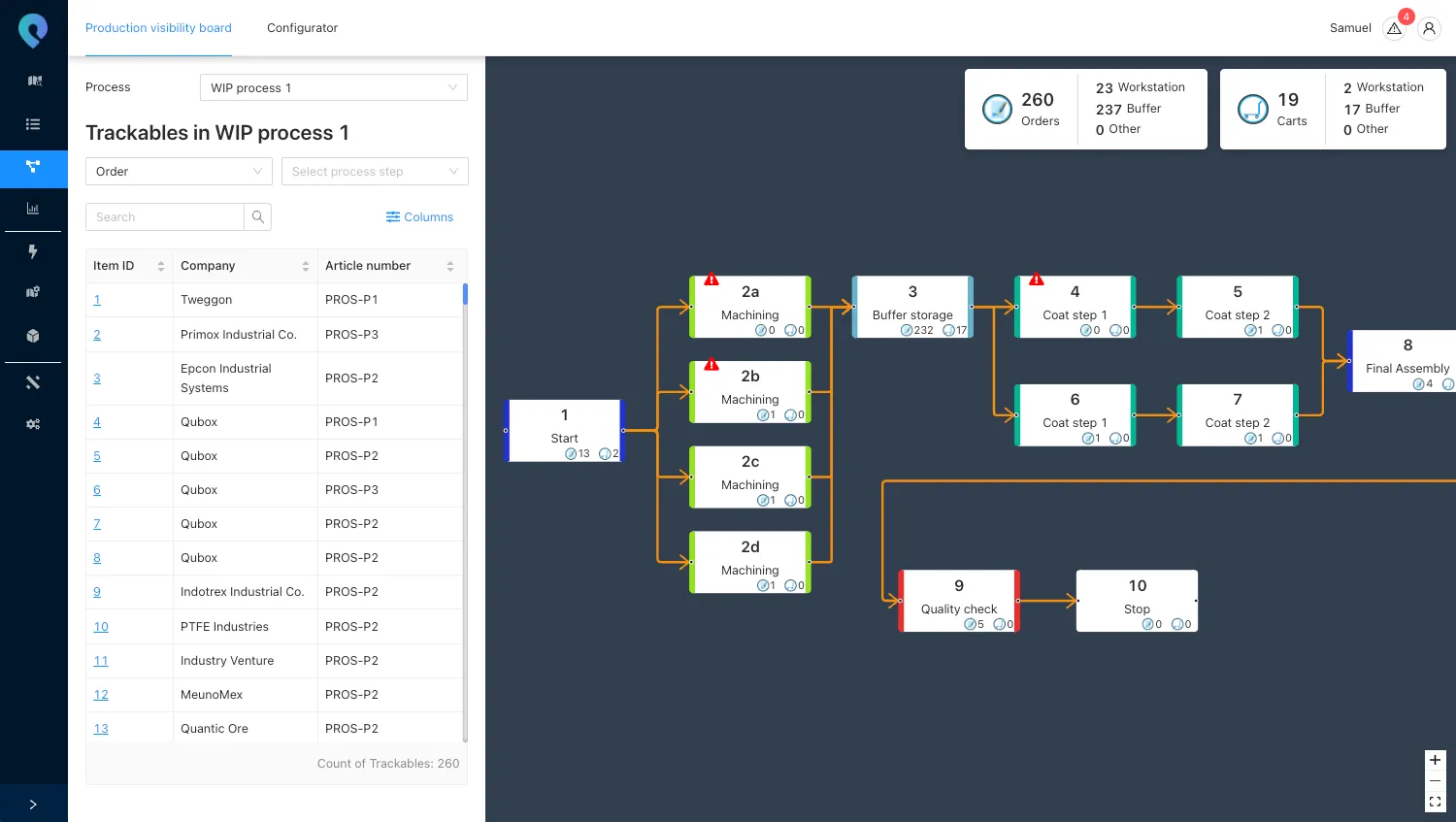Click the map icon at the top of the sidebar
Screen dimensions: 1456x822
coord(34,81)
